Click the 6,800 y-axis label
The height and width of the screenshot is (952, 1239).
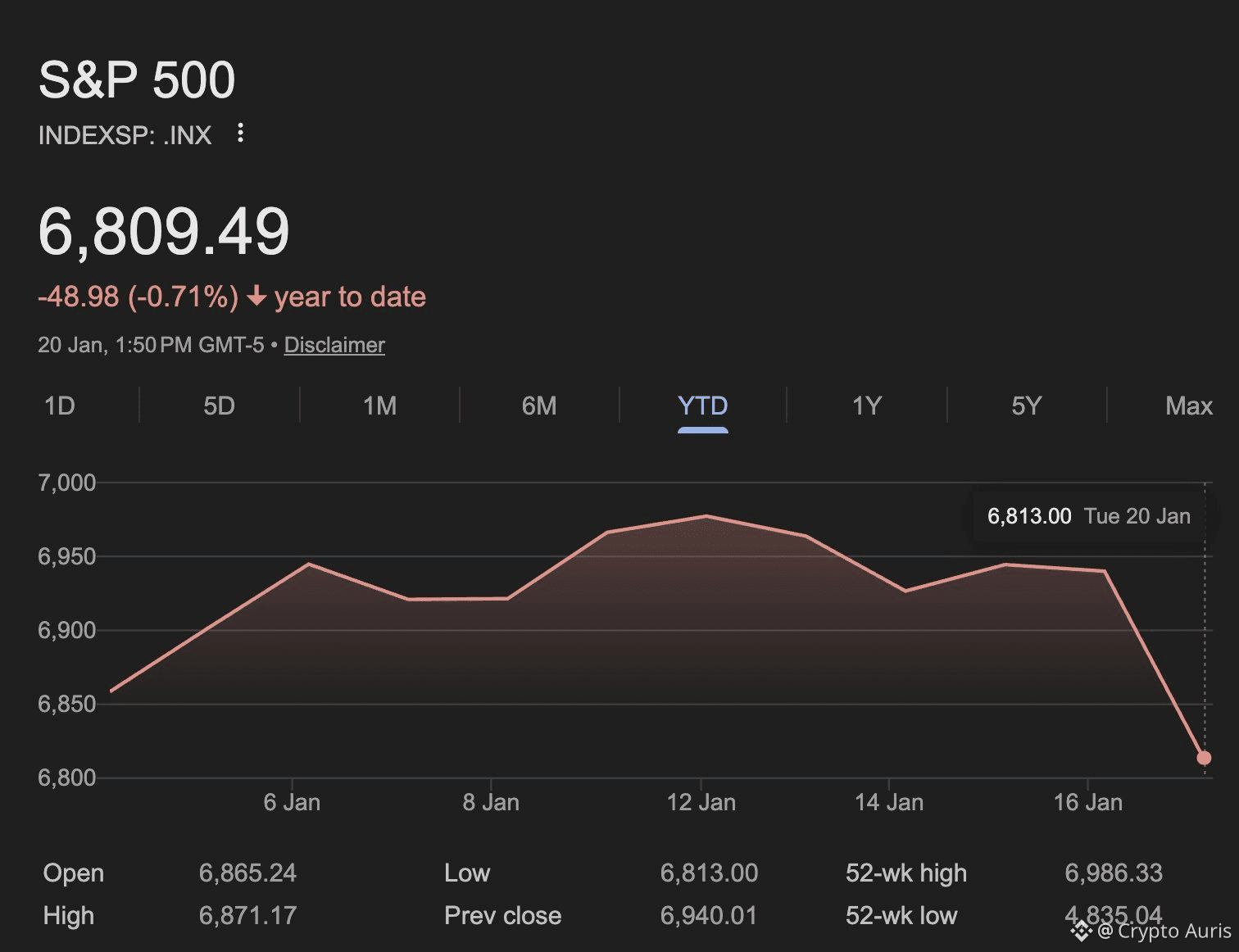pyautogui.click(x=67, y=777)
